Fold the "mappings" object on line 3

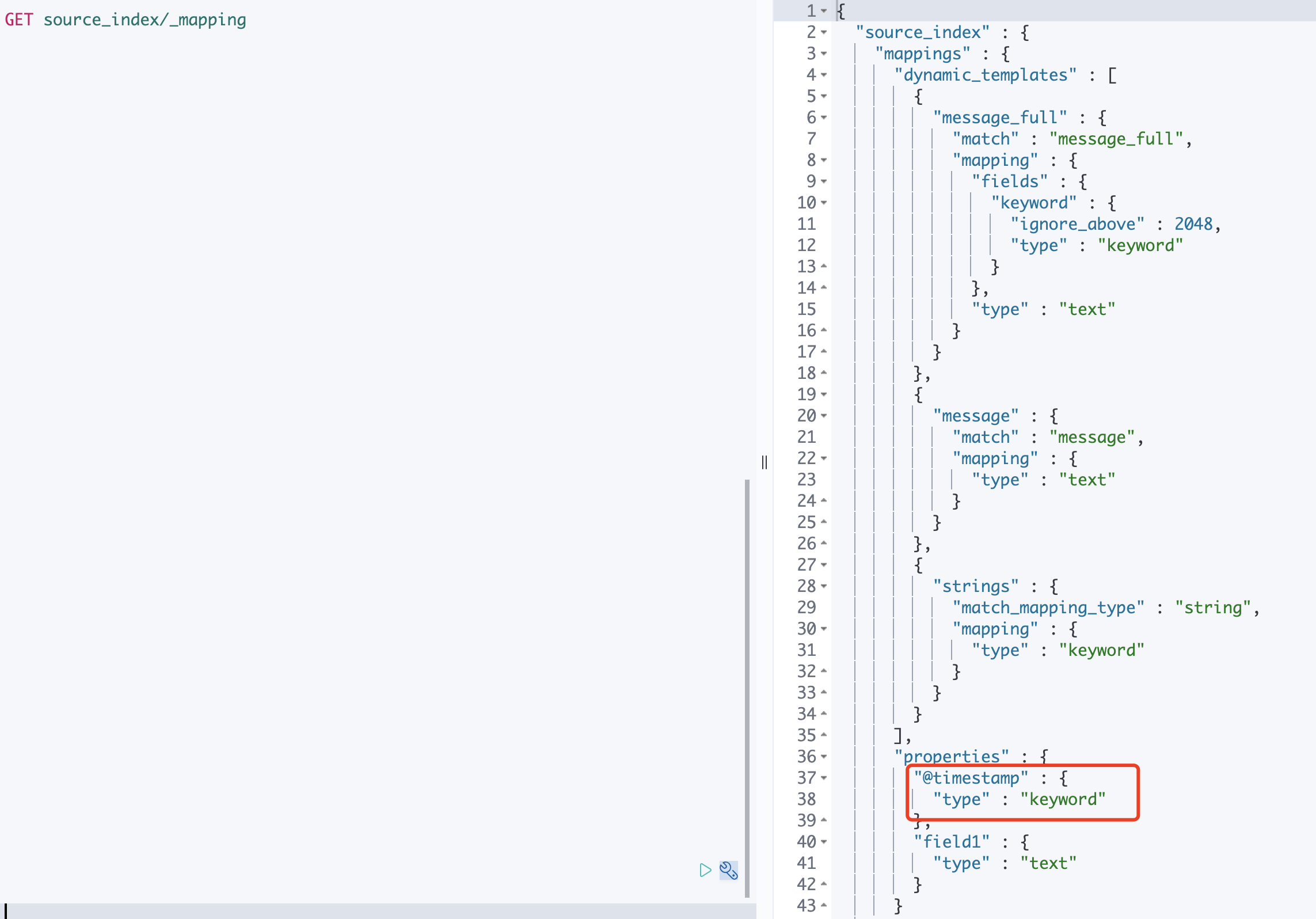click(x=824, y=54)
